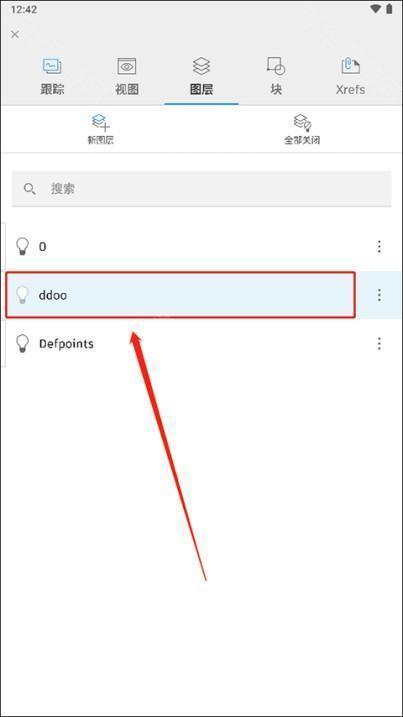Open the 跟踪 trace tab
403x717 pixels.
52,77
